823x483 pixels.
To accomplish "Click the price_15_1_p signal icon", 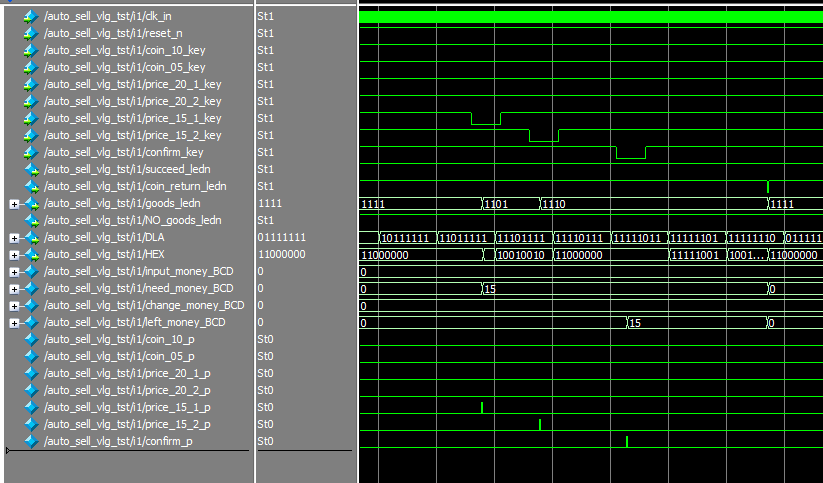I will coord(30,407).
